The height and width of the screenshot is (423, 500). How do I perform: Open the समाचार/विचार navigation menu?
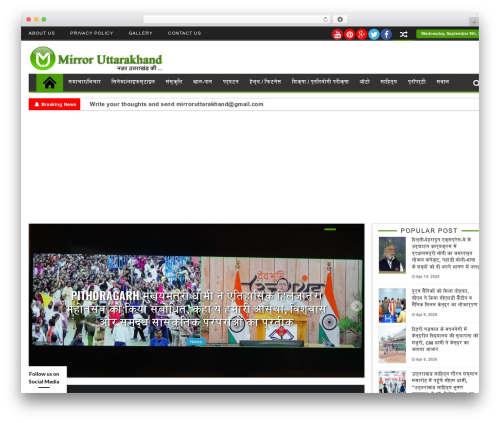[x=84, y=82]
